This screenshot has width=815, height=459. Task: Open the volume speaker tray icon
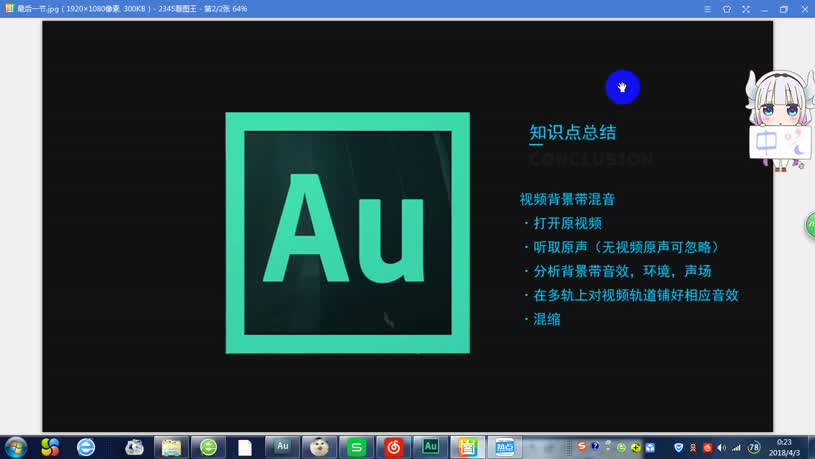[x=721, y=448]
